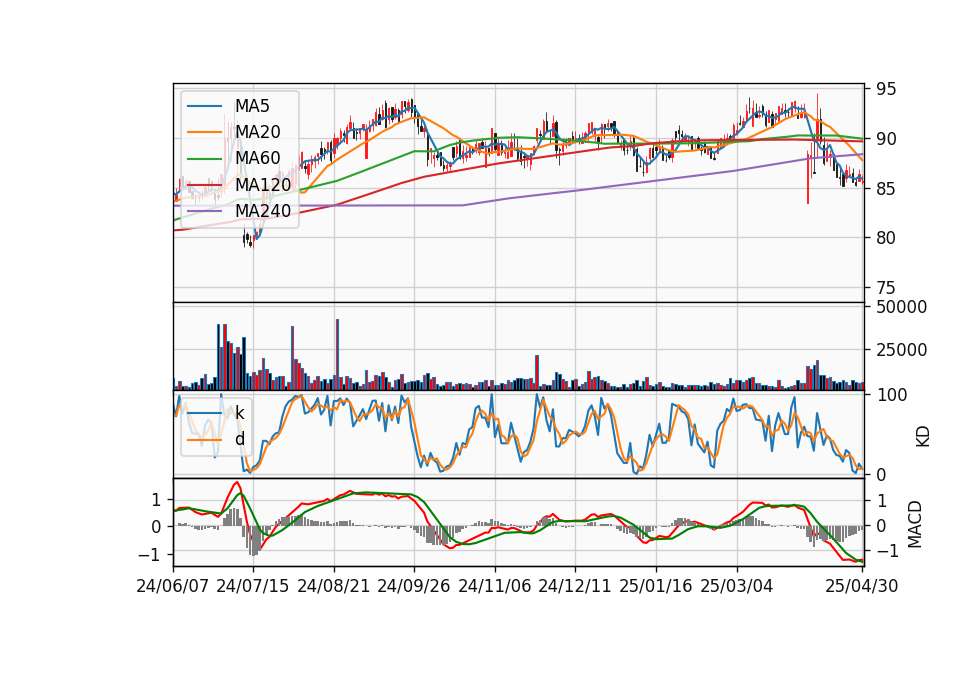Click the 24/06/07 date axis label
This screenshot has height=690, width=960.
tap(173, 586)
